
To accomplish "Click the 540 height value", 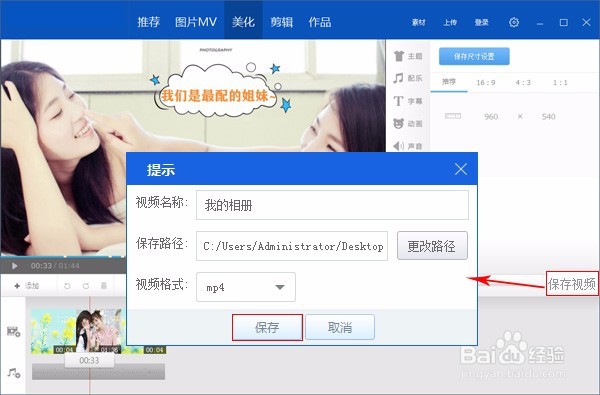I will (548, 116).
